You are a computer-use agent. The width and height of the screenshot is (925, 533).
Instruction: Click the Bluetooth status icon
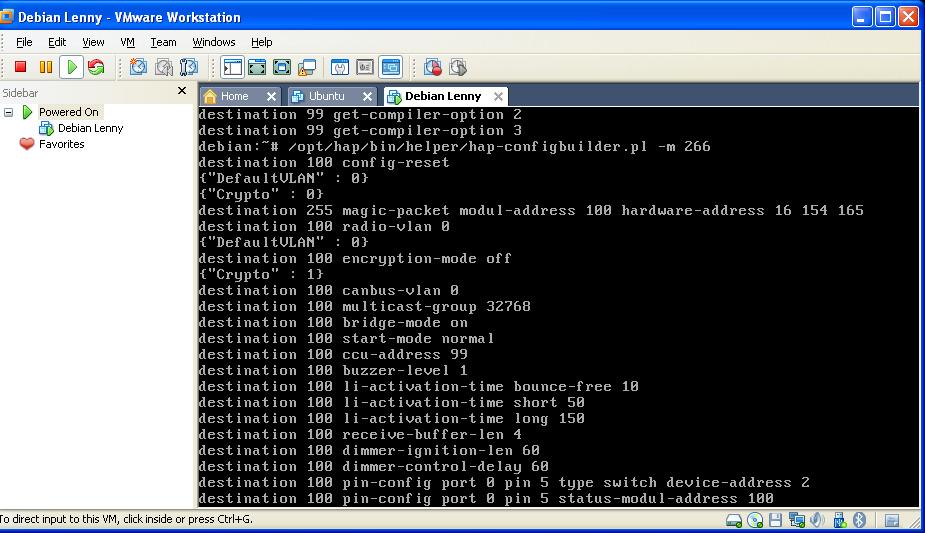point(860,520)
